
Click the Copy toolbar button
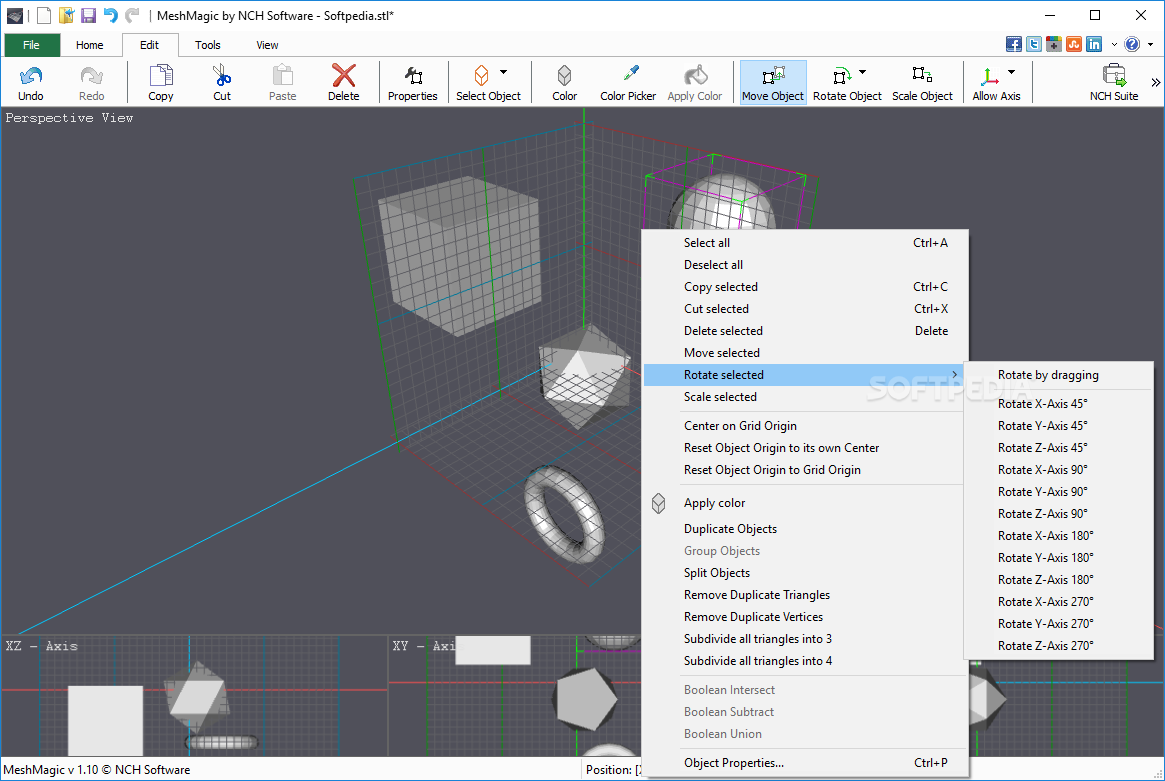coord(160,82)
